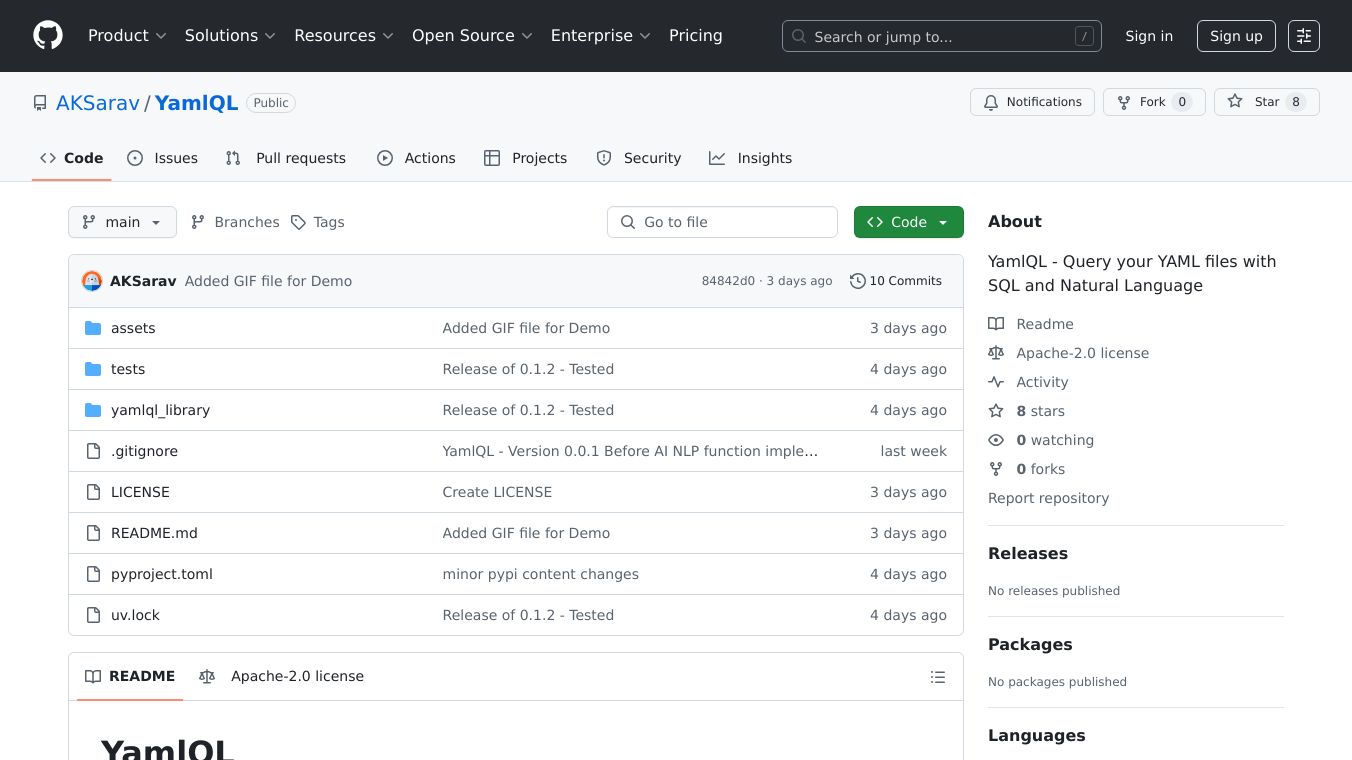
Task: Open the README.md file
Action: (x=154, y=533)
